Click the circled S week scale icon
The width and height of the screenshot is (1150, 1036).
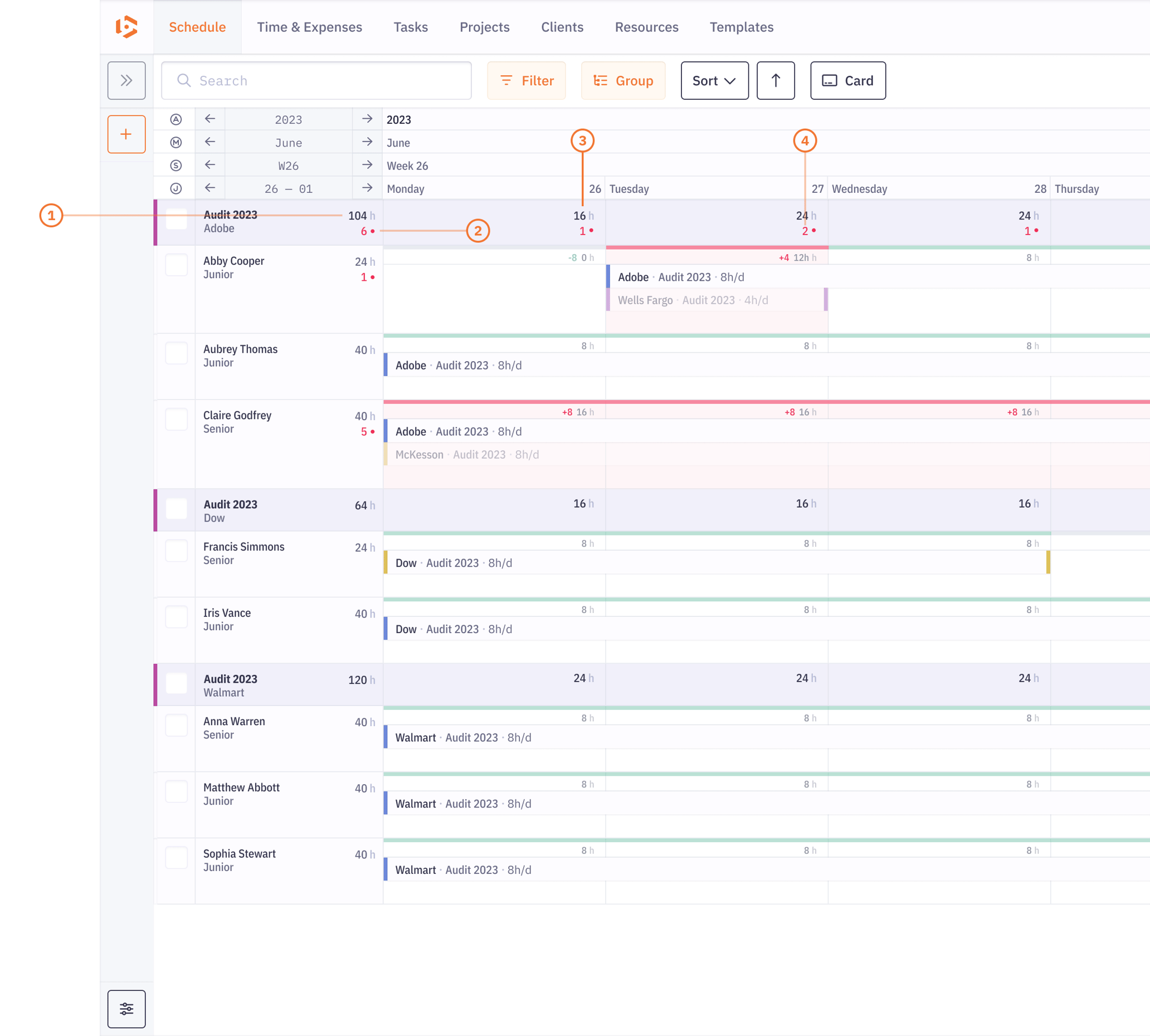coord(176,165)
